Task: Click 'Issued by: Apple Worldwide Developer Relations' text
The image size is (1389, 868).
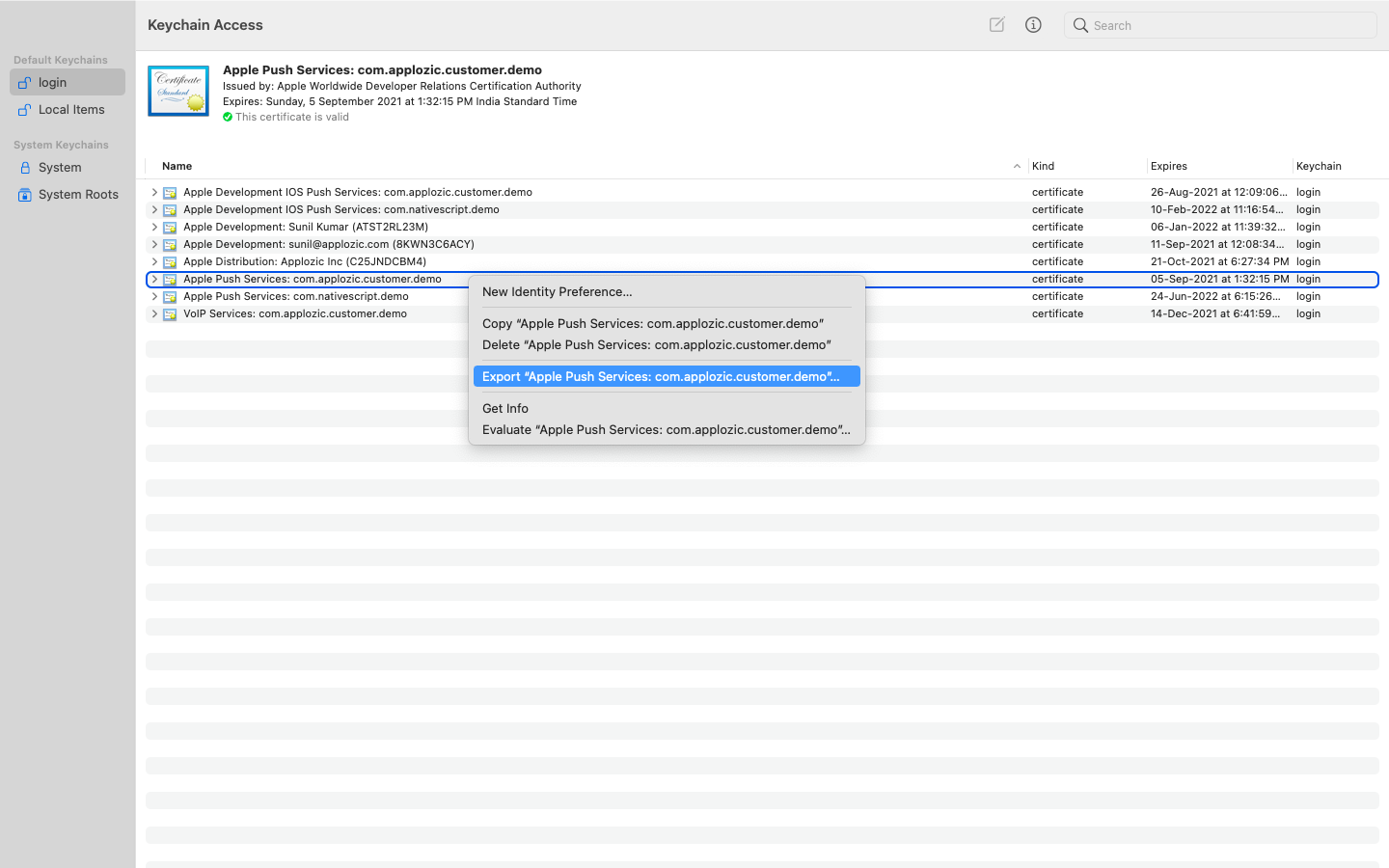Action: click(x=402, y=86)
